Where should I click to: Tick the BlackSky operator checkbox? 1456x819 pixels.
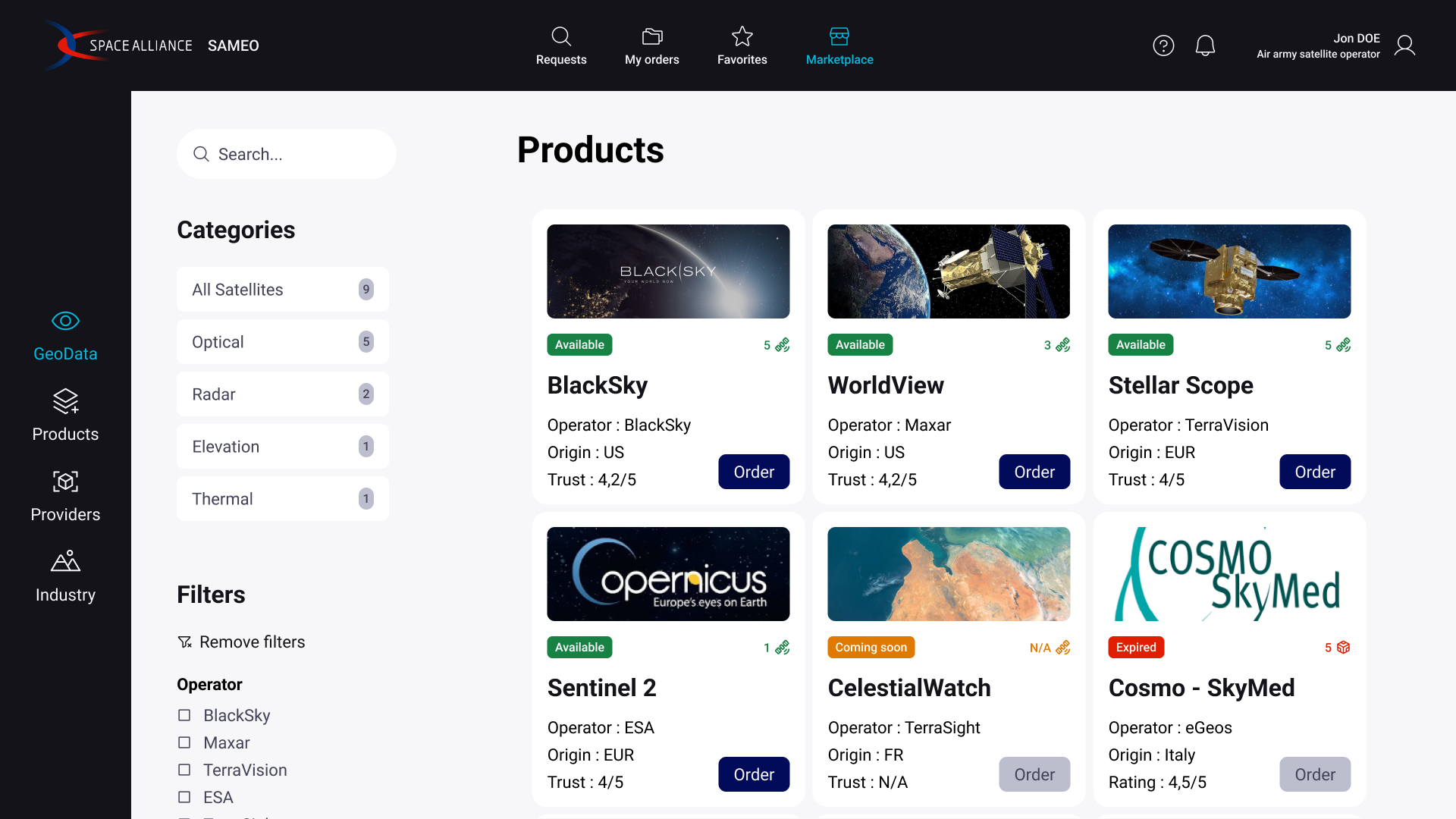click(184, 715)
